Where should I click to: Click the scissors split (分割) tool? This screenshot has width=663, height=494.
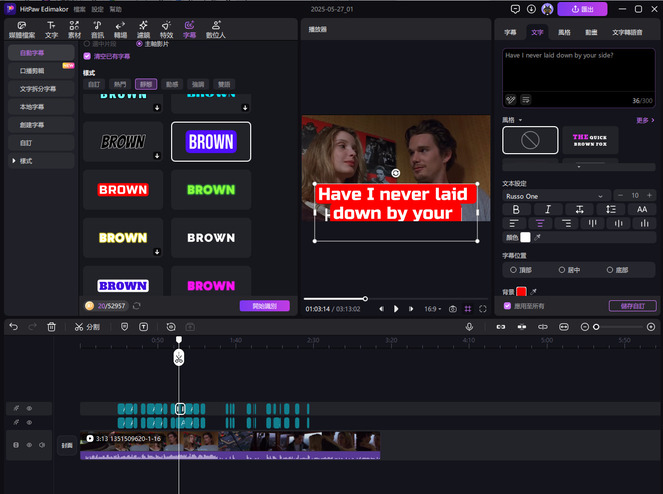click(87, 327)
